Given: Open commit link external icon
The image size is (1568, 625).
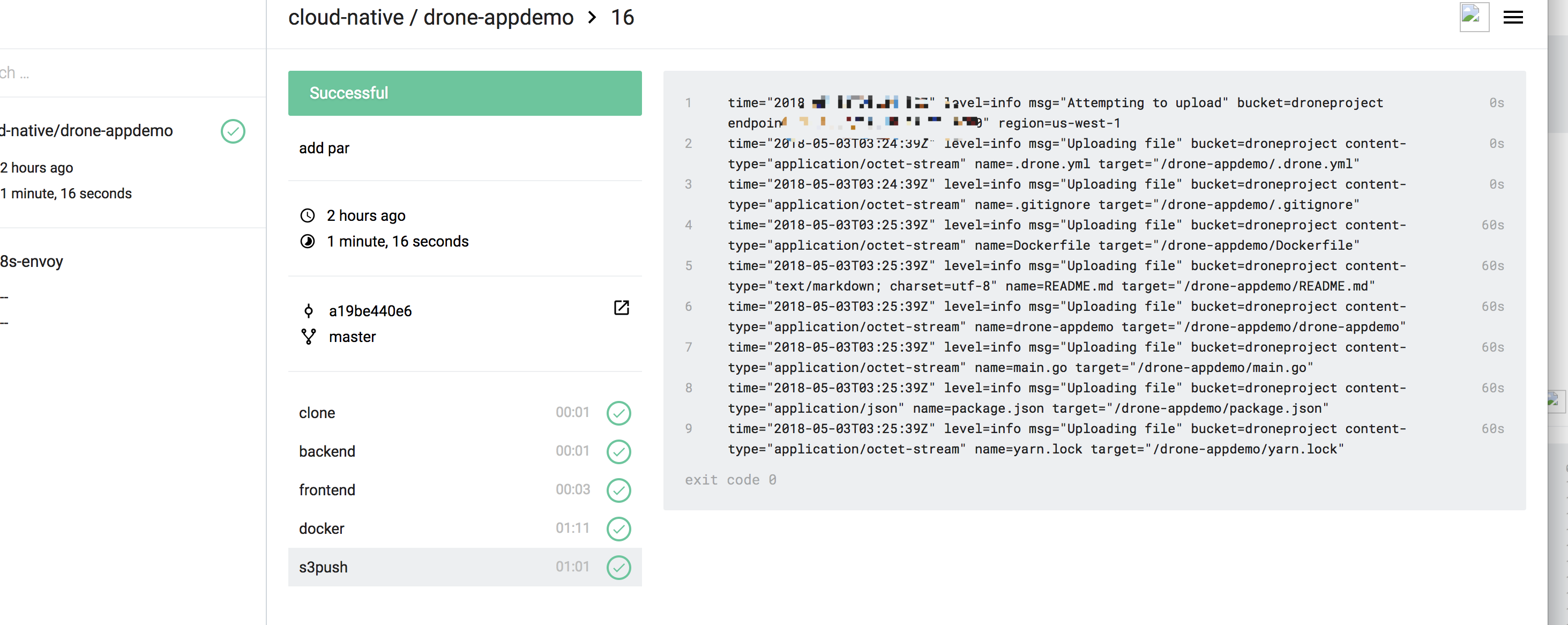Looking at the screenshot, I should coord(621,308).
